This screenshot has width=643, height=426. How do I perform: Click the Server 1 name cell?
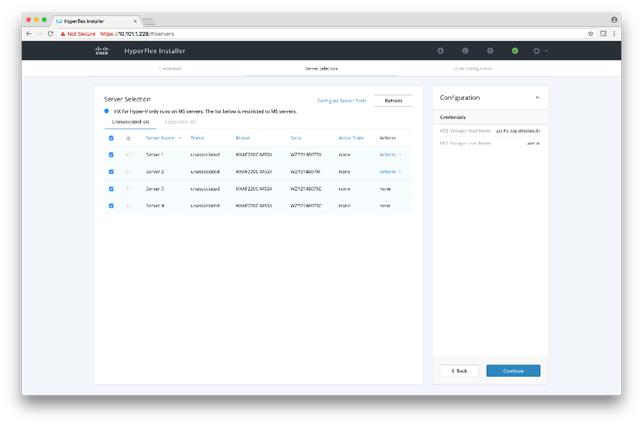(155, 155)
